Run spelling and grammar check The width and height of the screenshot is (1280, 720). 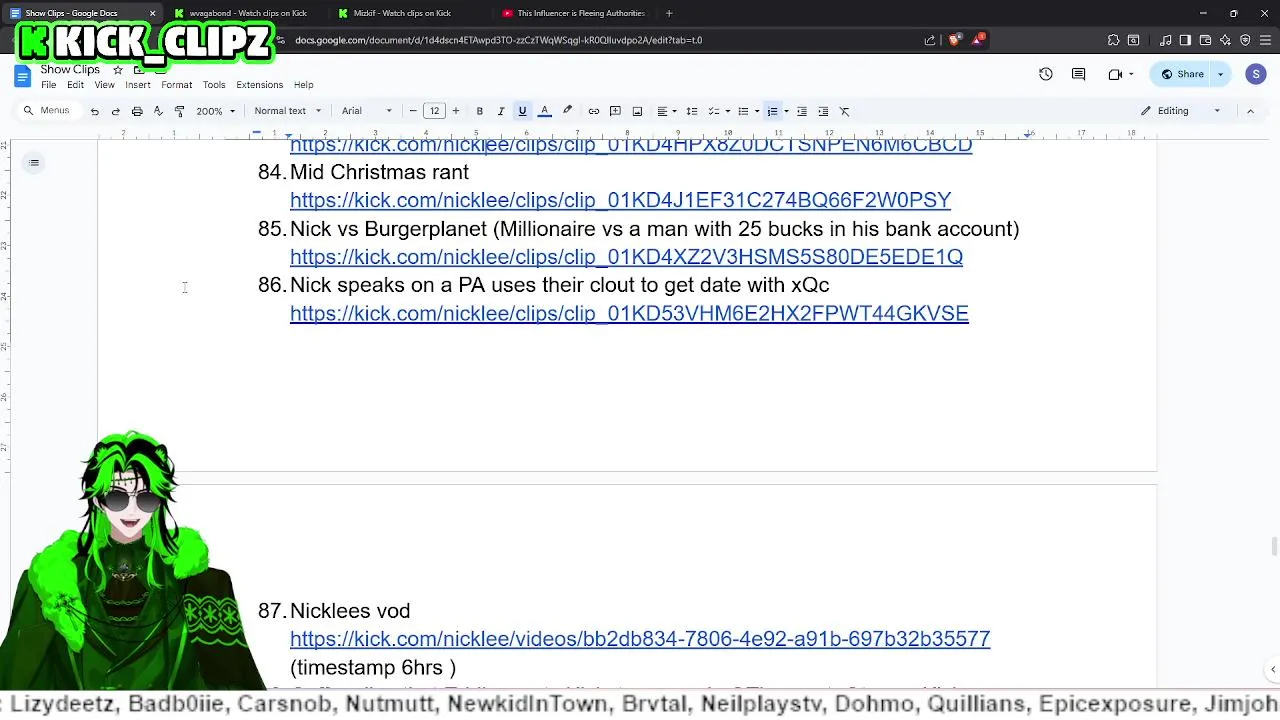[158, 111]
